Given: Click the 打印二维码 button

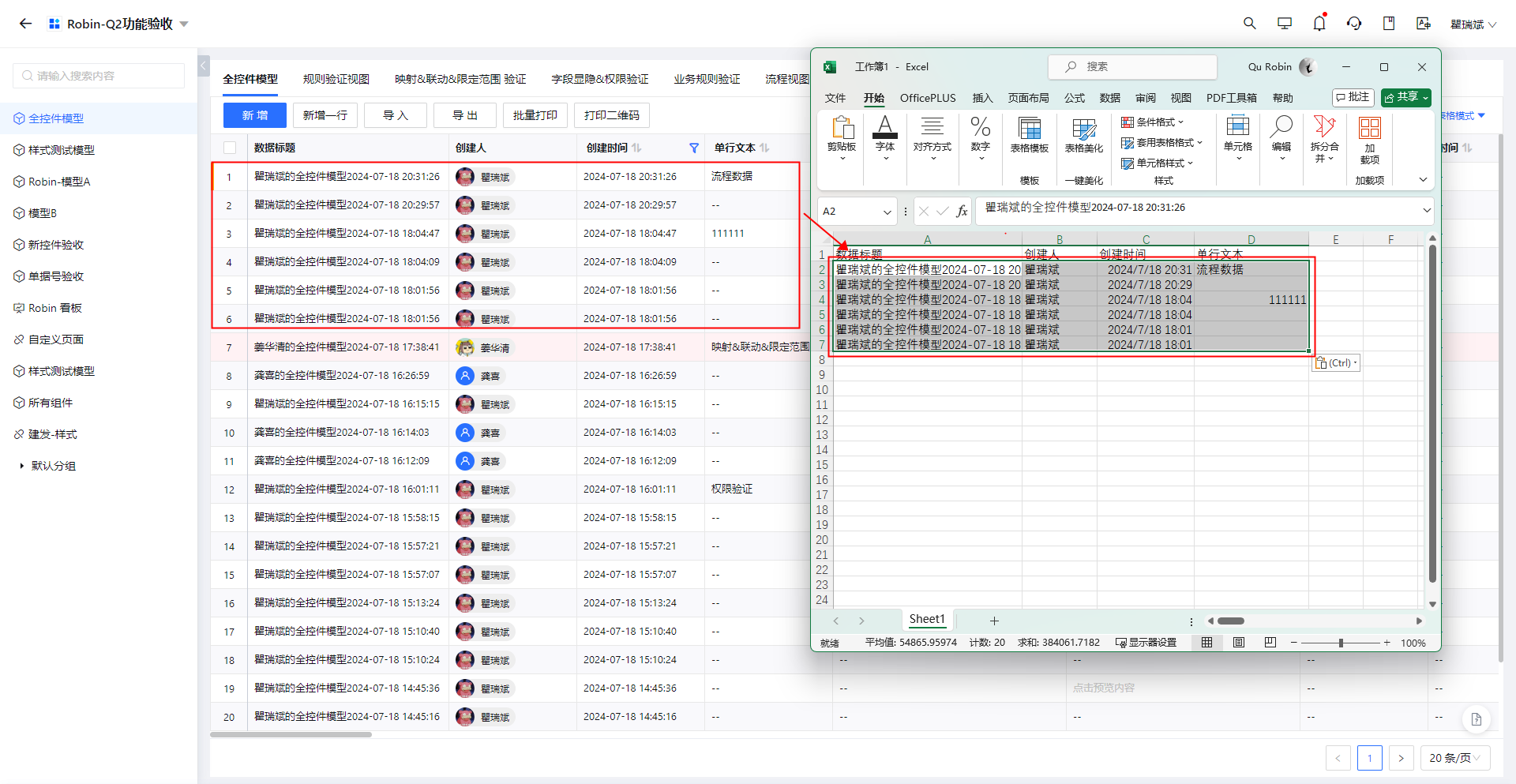Looking at the screenshot, I should point(612,115).
